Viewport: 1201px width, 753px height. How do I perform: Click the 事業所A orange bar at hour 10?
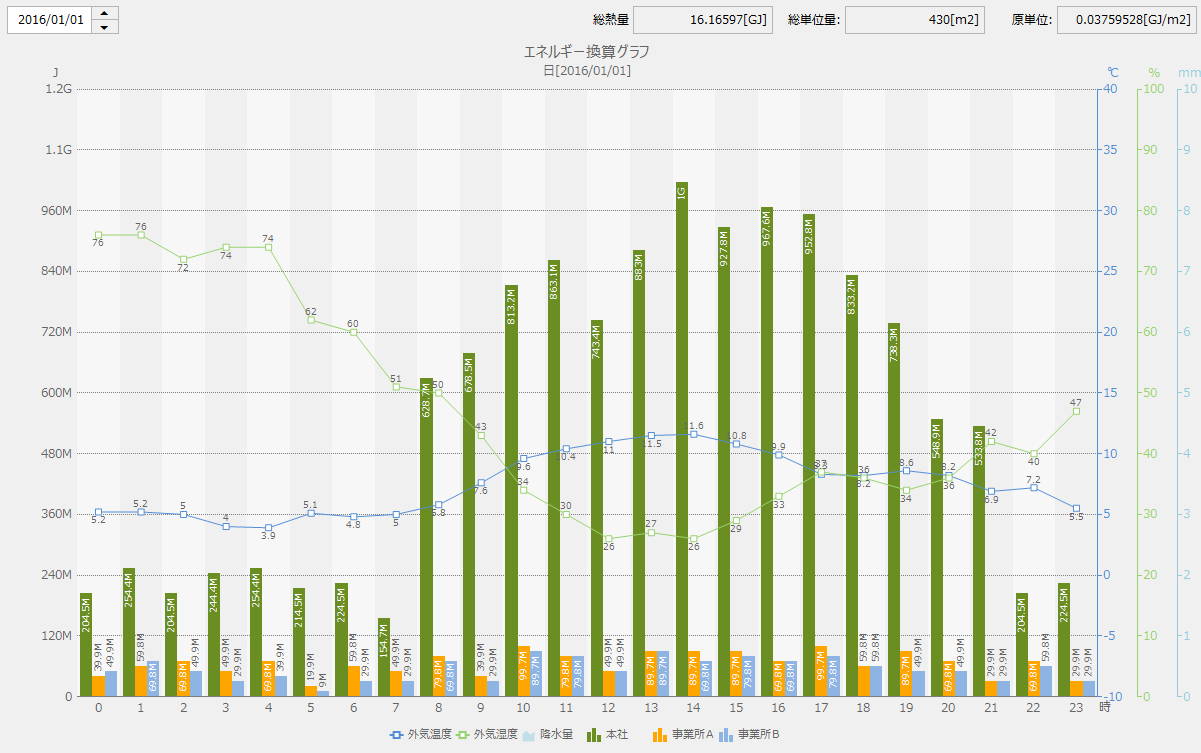(x=523, y=671)
